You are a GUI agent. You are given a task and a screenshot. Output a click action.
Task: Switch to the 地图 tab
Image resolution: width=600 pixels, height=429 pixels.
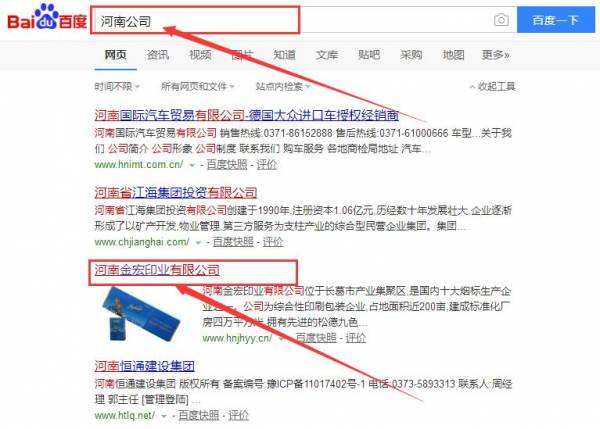453,55
